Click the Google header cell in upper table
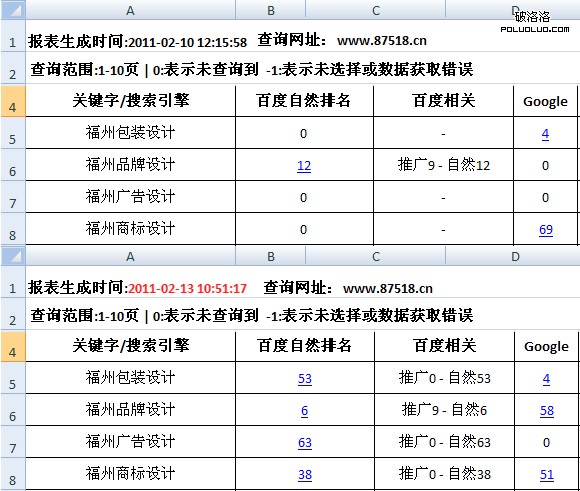Image resolution: width=580 pixels, height=491 pixels. [x=545, y=101]
